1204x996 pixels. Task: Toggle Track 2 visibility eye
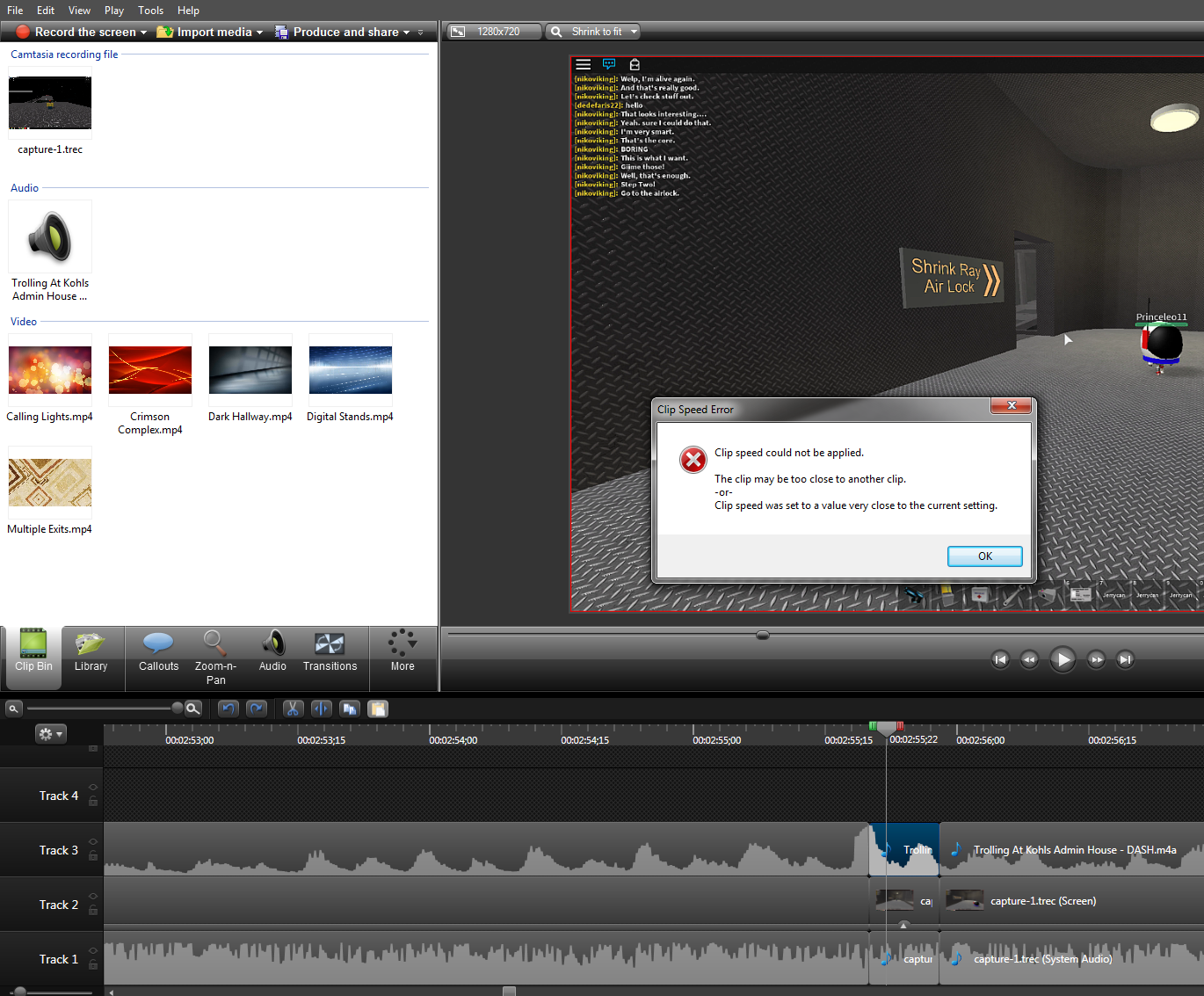coord(93,897)
